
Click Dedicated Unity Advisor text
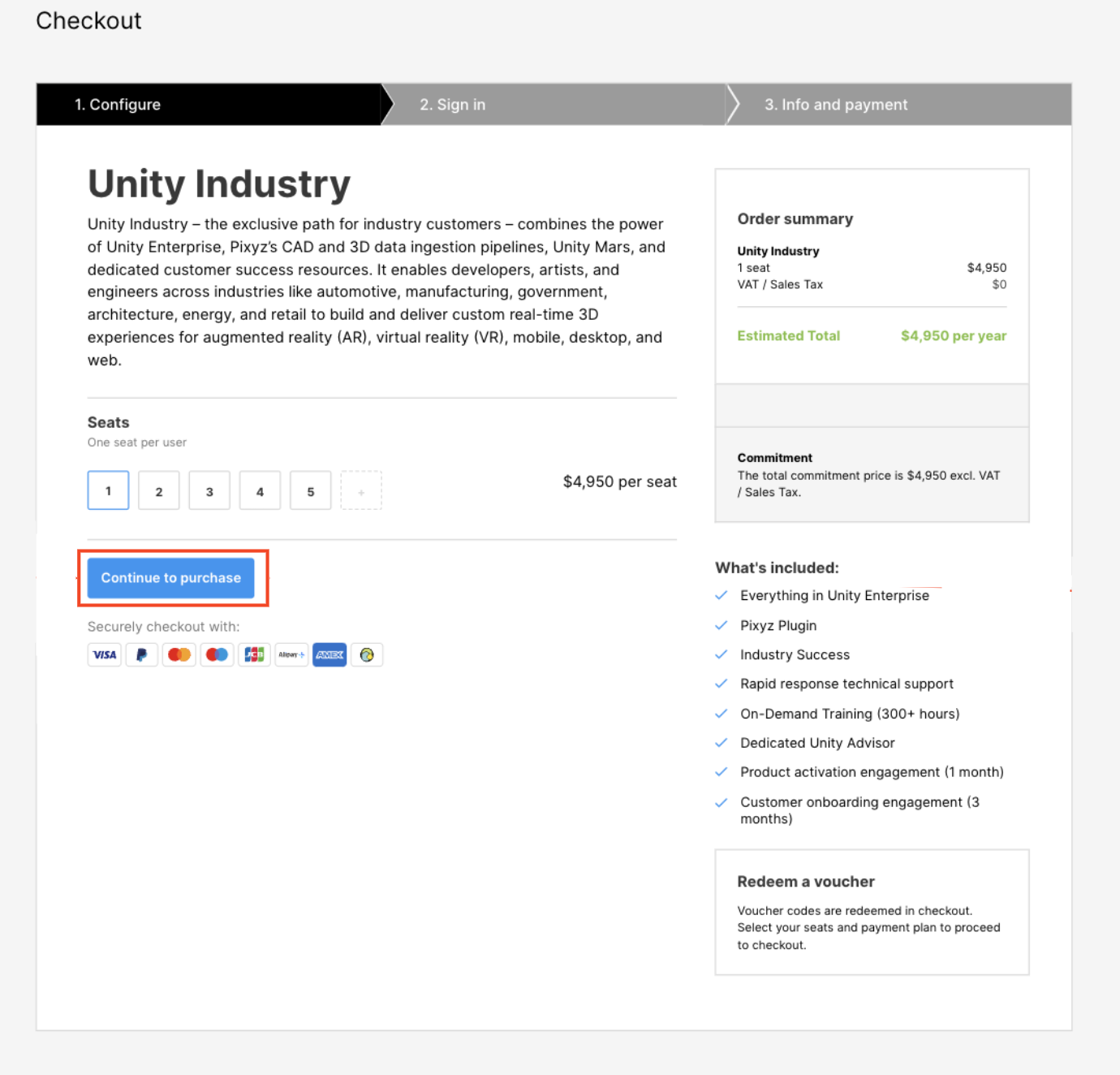tap(817, 743)
